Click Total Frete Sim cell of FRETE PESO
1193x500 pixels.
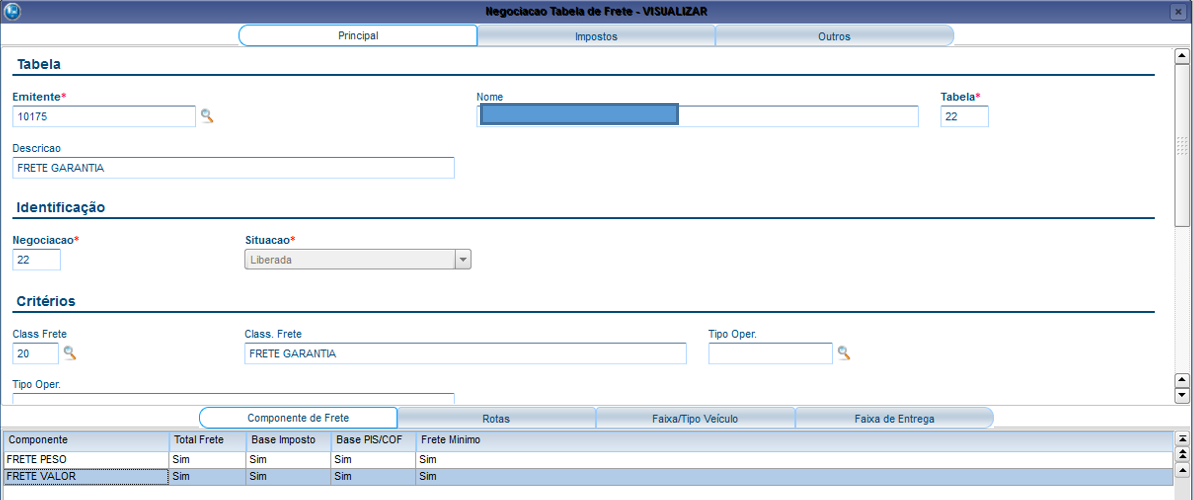(207, 460)
